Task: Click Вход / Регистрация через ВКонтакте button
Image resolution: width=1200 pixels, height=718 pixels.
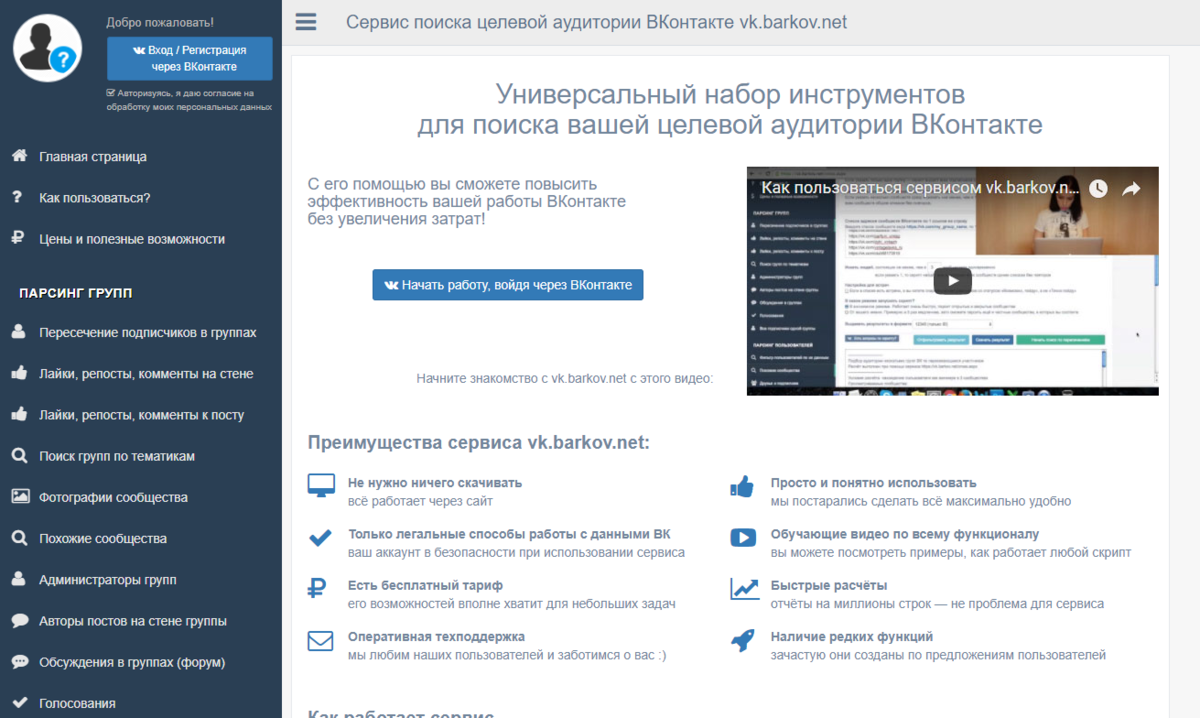Action: click(x=190, y=58)
